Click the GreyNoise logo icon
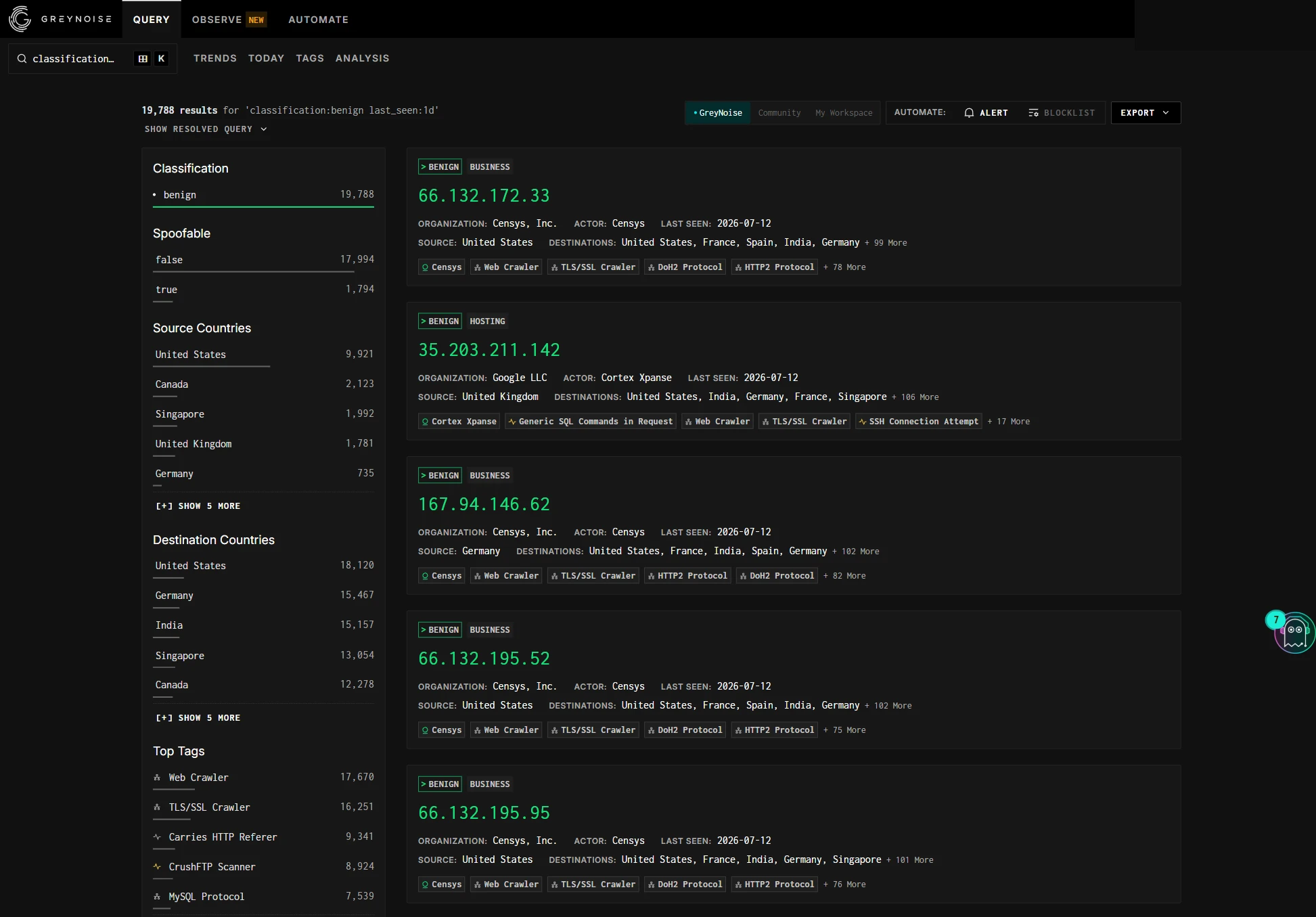1316x917 pixels. (x=20, y=19)
